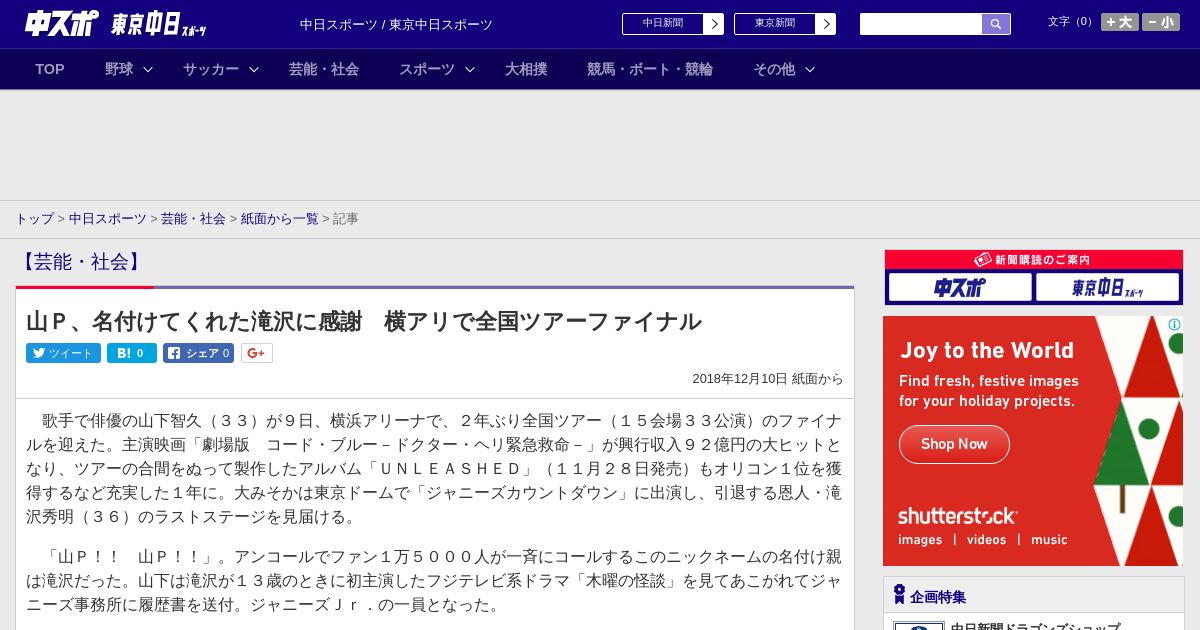Image resolution: width=1200 pixels, height=630 pixels.
Task: Click the magnifier search button
Action: [x=996, y=24]
